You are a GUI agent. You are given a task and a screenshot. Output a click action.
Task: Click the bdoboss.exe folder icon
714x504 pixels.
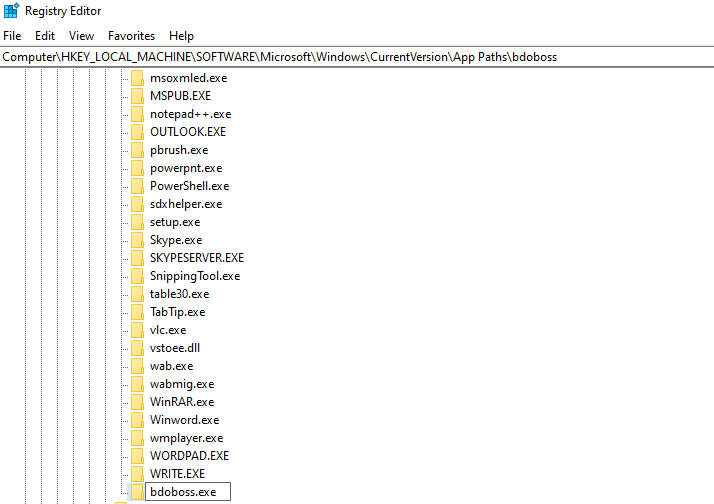tap(137, 492)
